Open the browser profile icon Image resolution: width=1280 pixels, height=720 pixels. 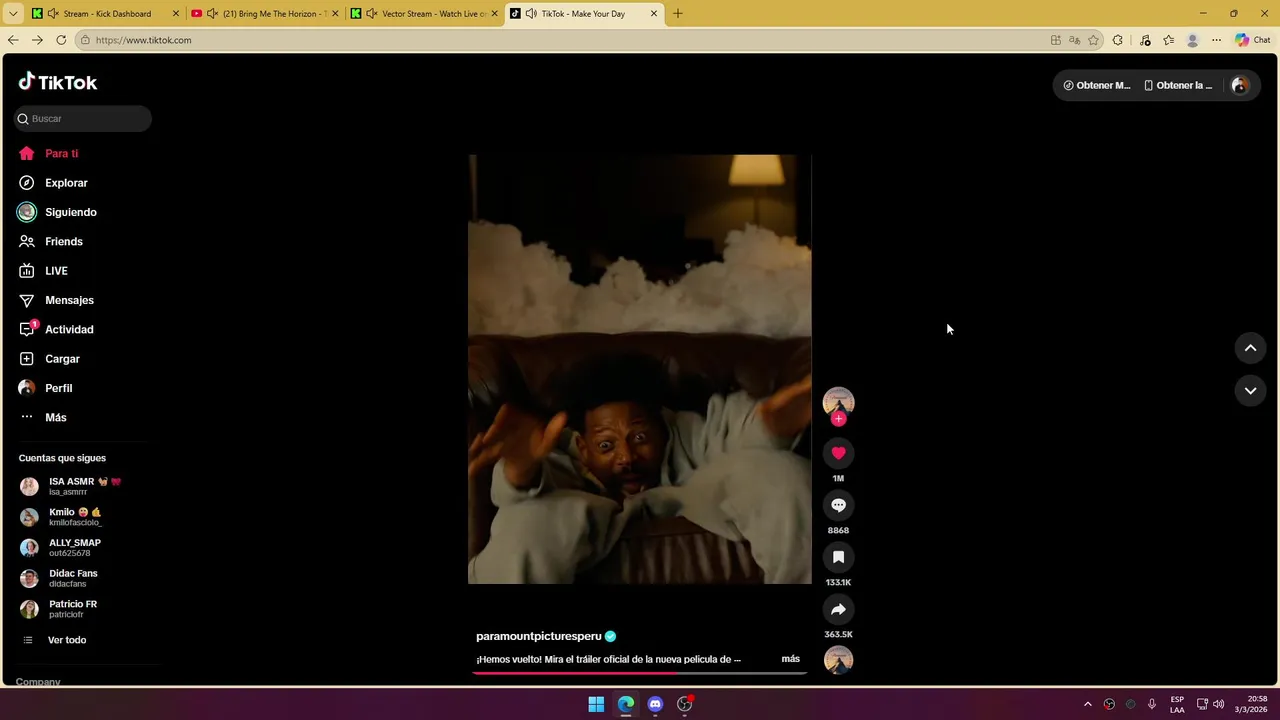pyautogui.click(x=1192, y=40)
